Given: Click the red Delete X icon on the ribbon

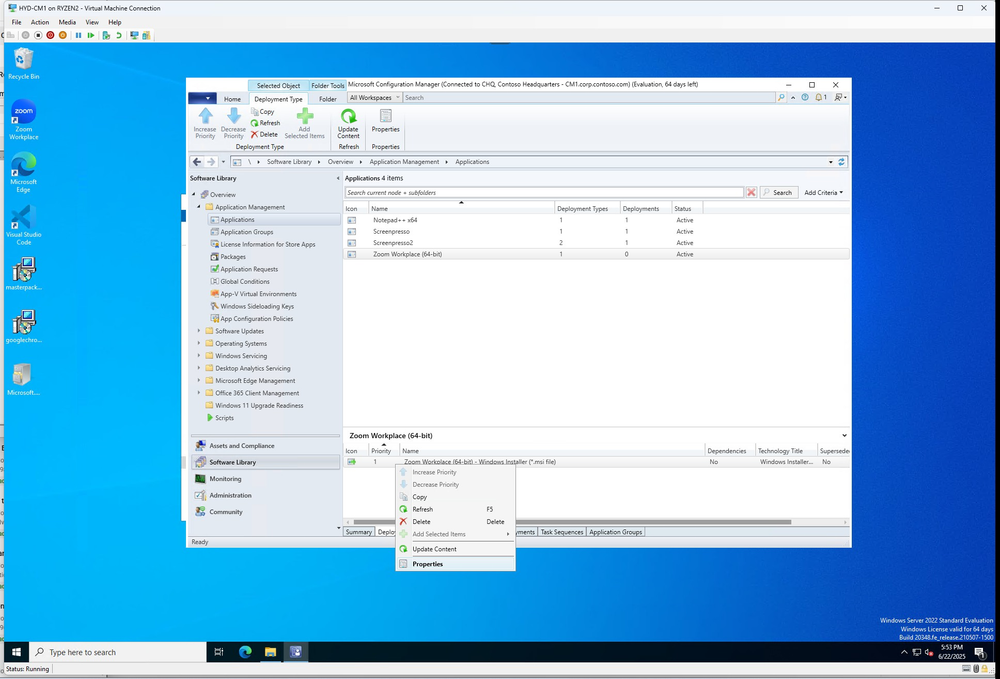Looking at the screenshot, I should [x=254, y=133].
